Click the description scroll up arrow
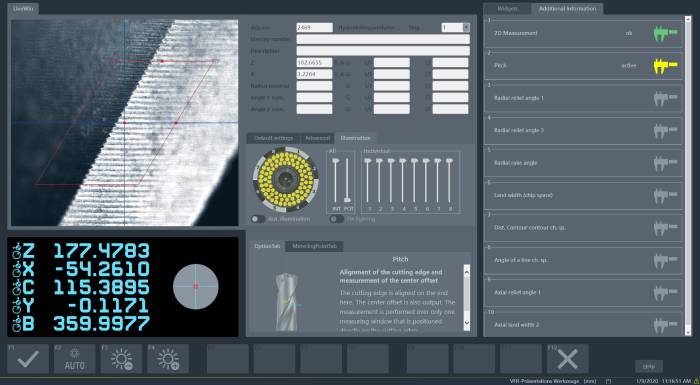700x385 pixels. [x=467, y=270]
